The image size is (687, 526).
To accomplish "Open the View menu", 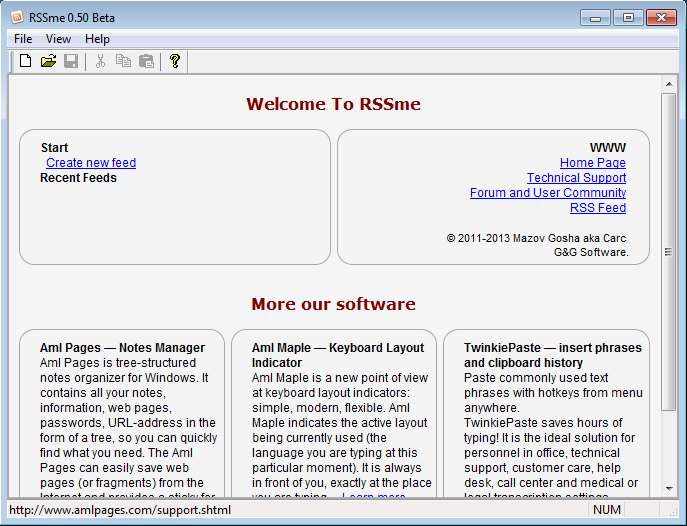I will tap(58, 39).
